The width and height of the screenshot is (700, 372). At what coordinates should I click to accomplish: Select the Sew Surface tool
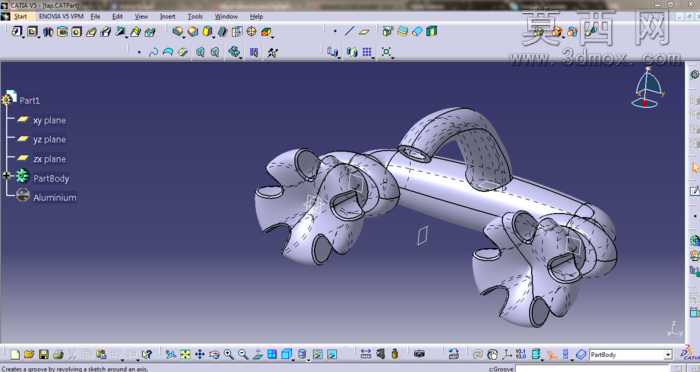pos(432,31)
